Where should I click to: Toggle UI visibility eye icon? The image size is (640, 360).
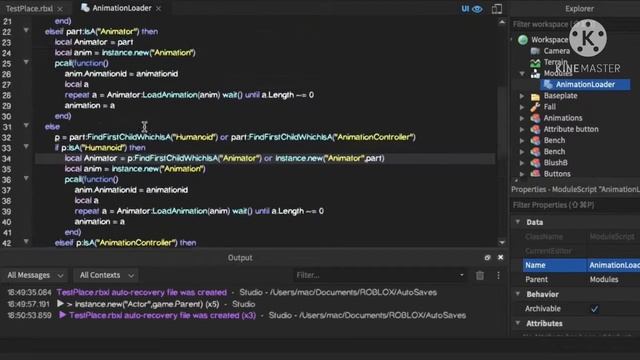coord(477,9)
